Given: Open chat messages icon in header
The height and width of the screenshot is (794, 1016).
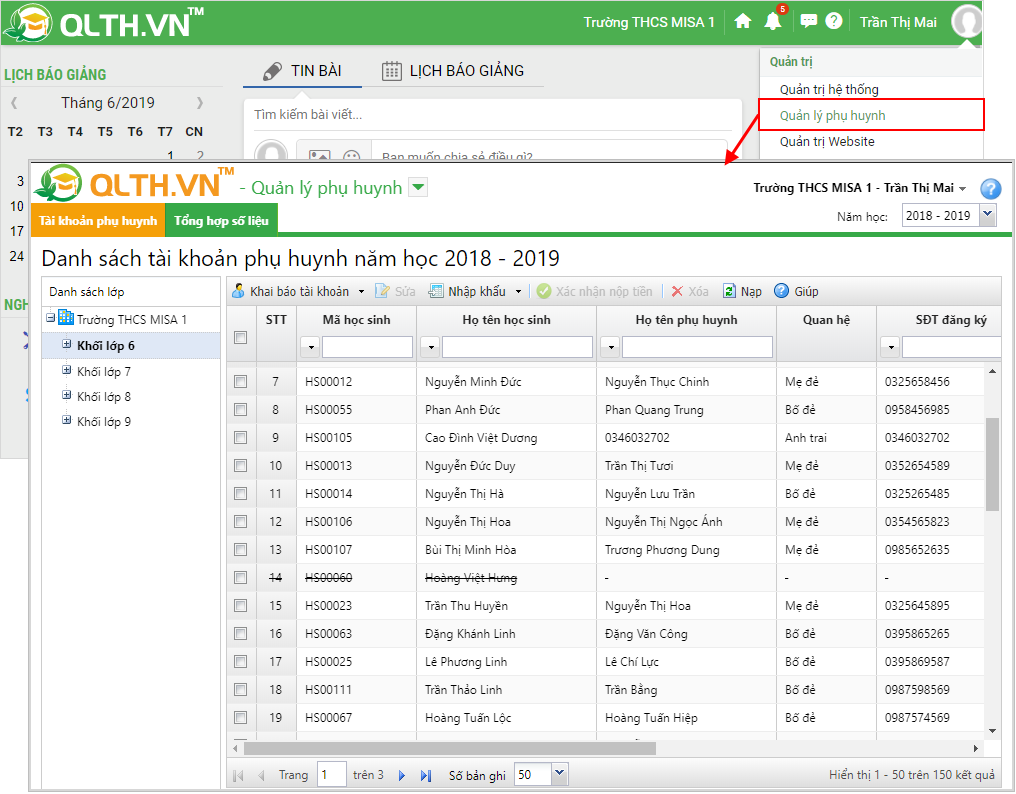Looking at the screenshot, I should point(808,21).
